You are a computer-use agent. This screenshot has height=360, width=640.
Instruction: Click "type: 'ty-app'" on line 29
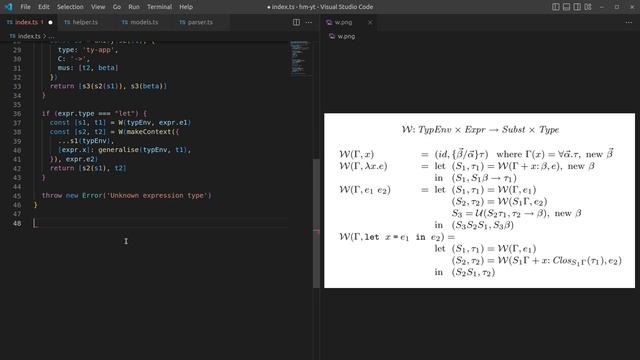(88, 50)
